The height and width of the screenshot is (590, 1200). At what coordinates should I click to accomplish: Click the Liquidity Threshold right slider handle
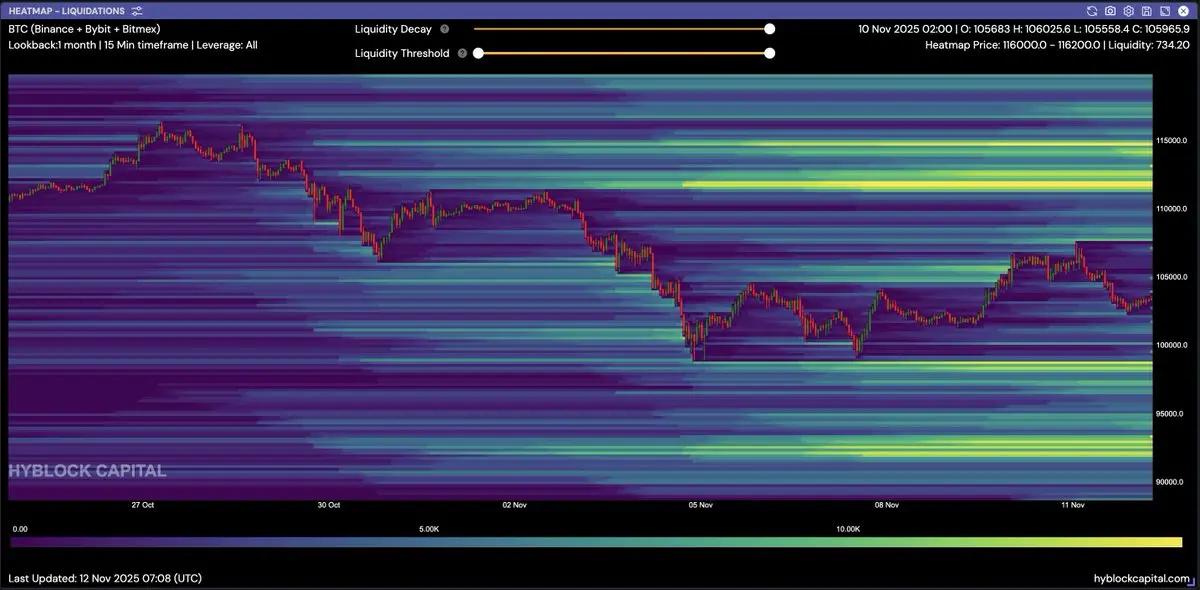(769, 53)
